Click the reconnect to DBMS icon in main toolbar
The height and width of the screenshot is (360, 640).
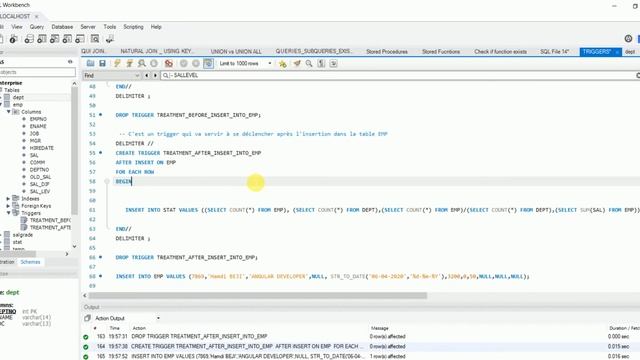(109, 39)
